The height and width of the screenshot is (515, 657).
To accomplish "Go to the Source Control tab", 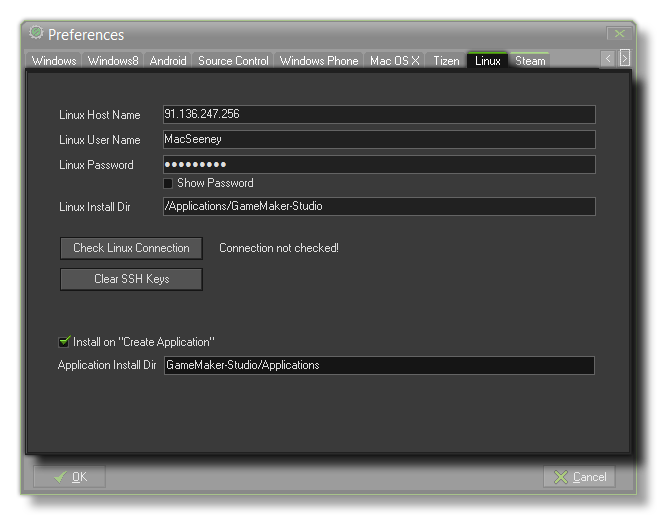I will 233,61.
